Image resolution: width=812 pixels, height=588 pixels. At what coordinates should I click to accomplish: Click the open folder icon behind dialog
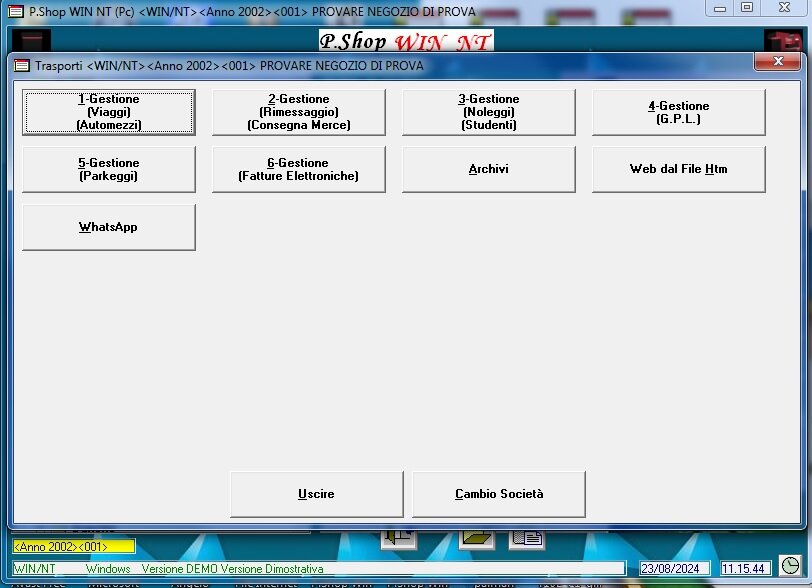(477, 539)
